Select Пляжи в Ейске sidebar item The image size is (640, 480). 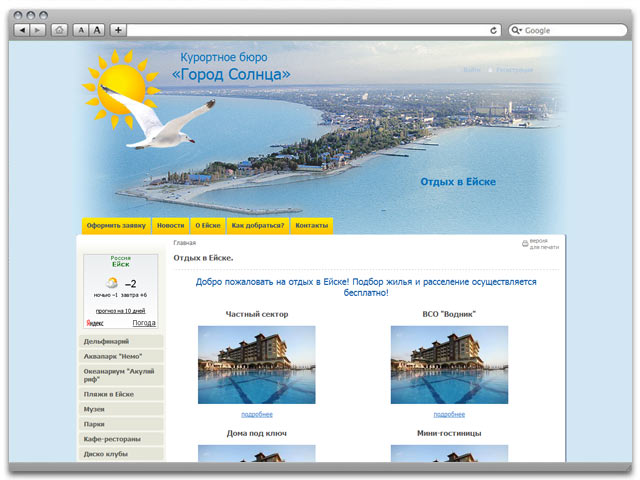(x=121, y=394)
